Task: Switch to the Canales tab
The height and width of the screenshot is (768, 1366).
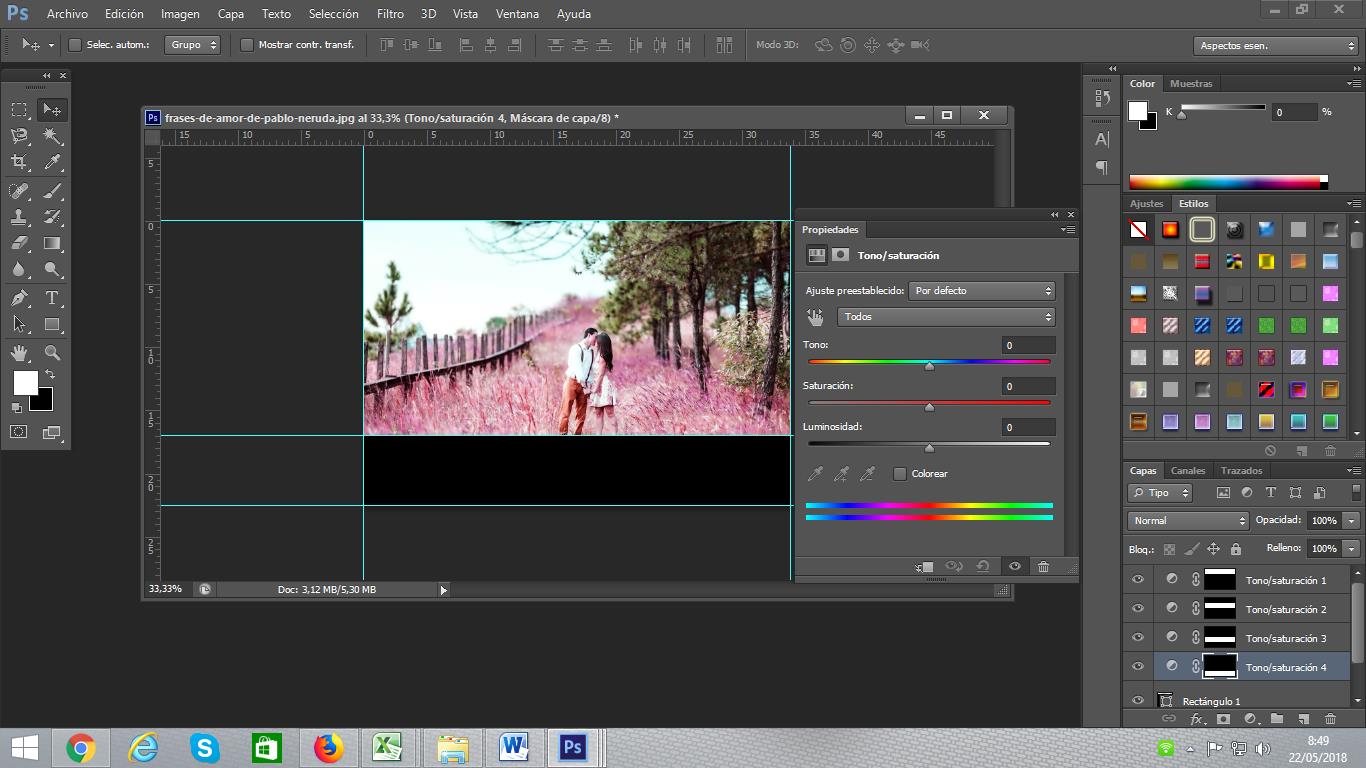Action: point(1188,471)
